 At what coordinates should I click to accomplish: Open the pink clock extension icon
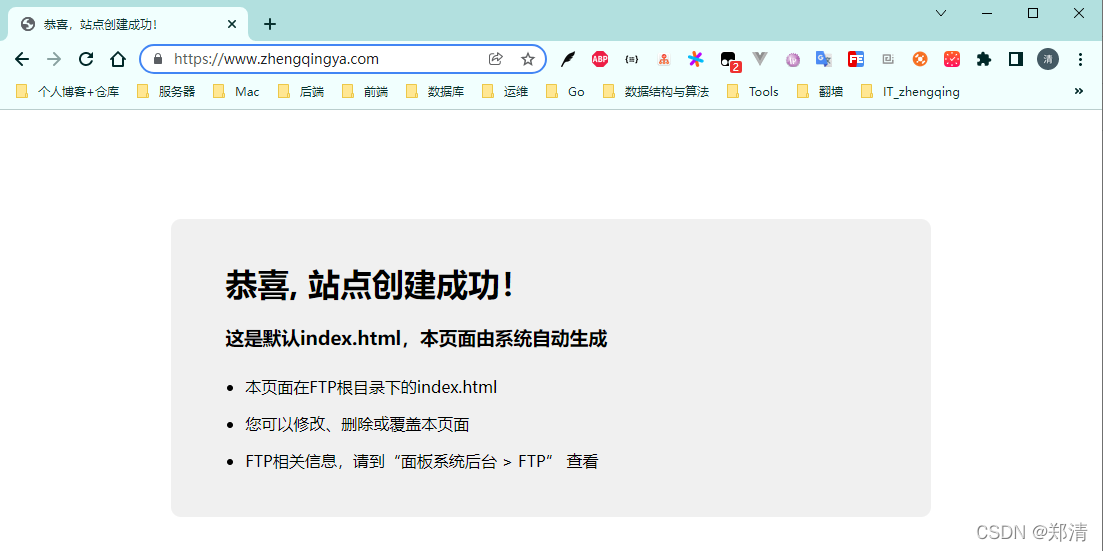tap(952, 60)
